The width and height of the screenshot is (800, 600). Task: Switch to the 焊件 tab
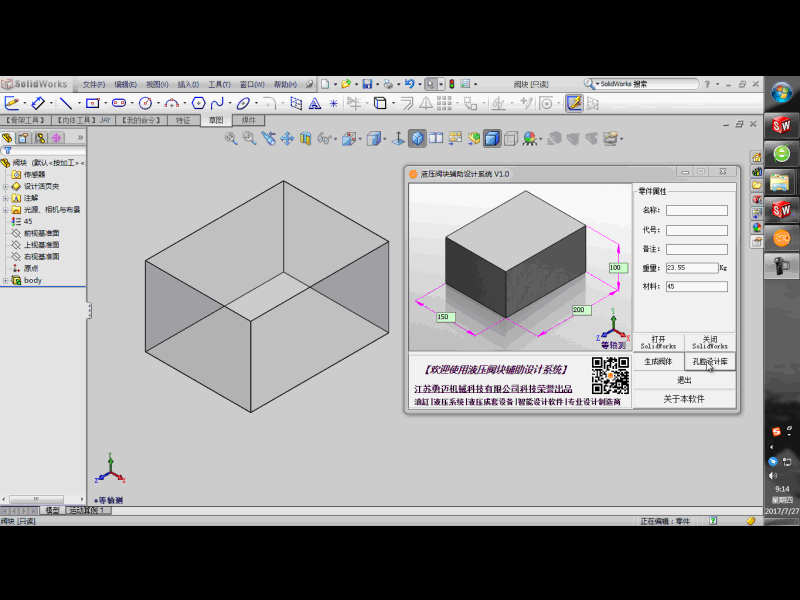point(248,120)
